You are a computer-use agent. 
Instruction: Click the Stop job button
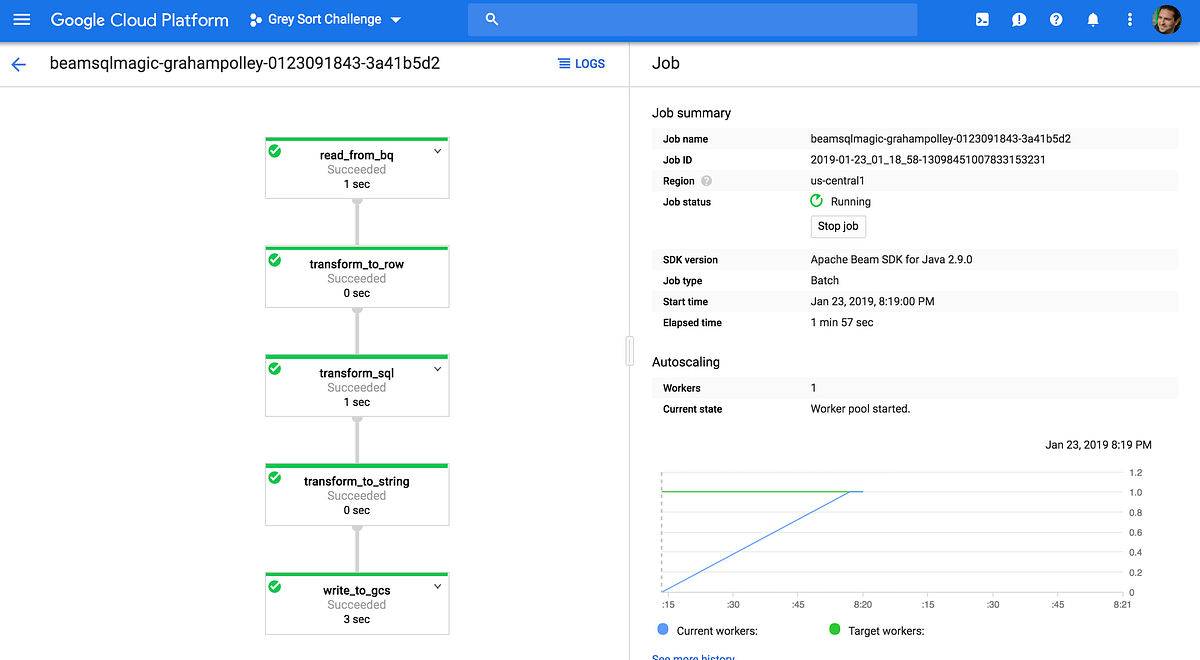point(838,226)
